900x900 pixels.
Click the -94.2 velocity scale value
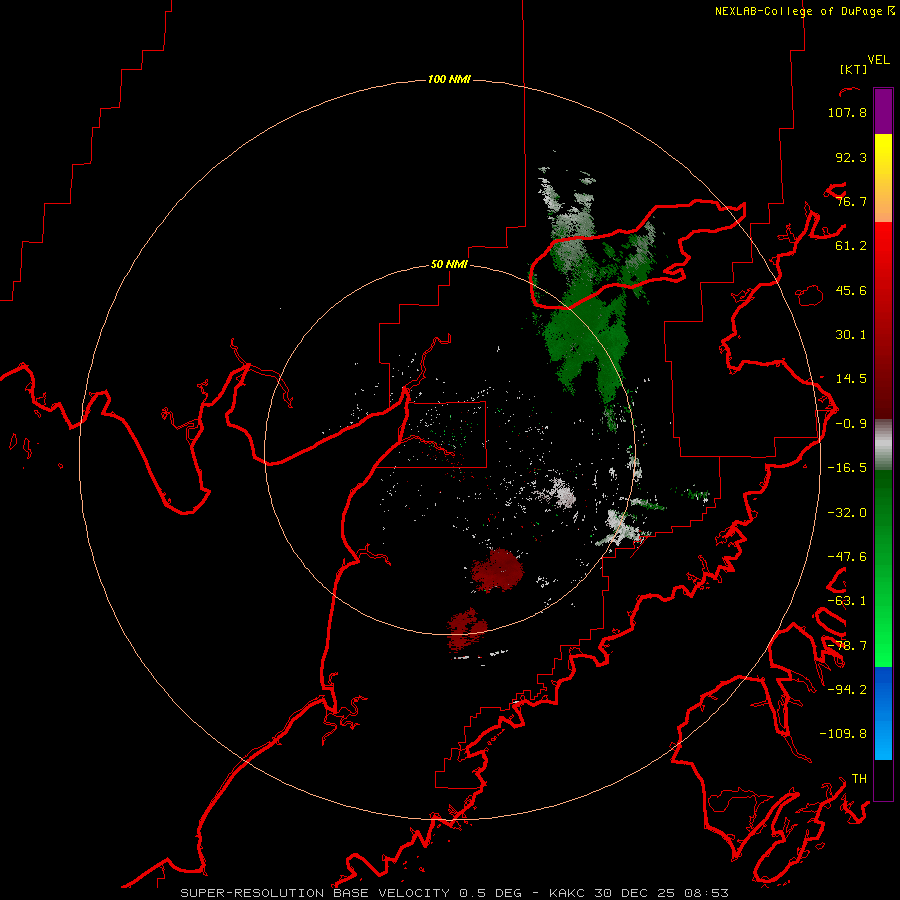(x=847, y=690)
